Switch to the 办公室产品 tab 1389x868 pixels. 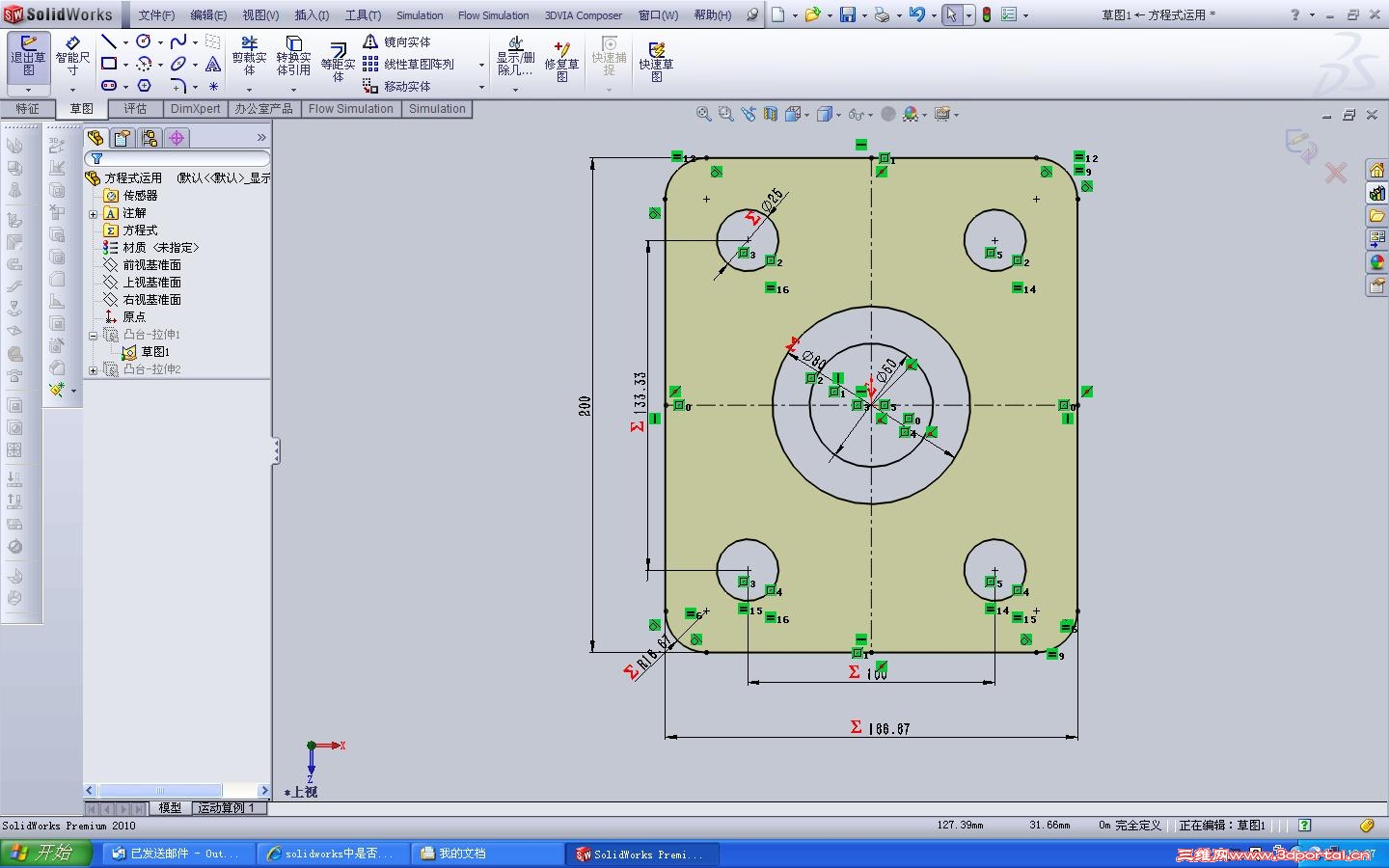pos(263,109)
